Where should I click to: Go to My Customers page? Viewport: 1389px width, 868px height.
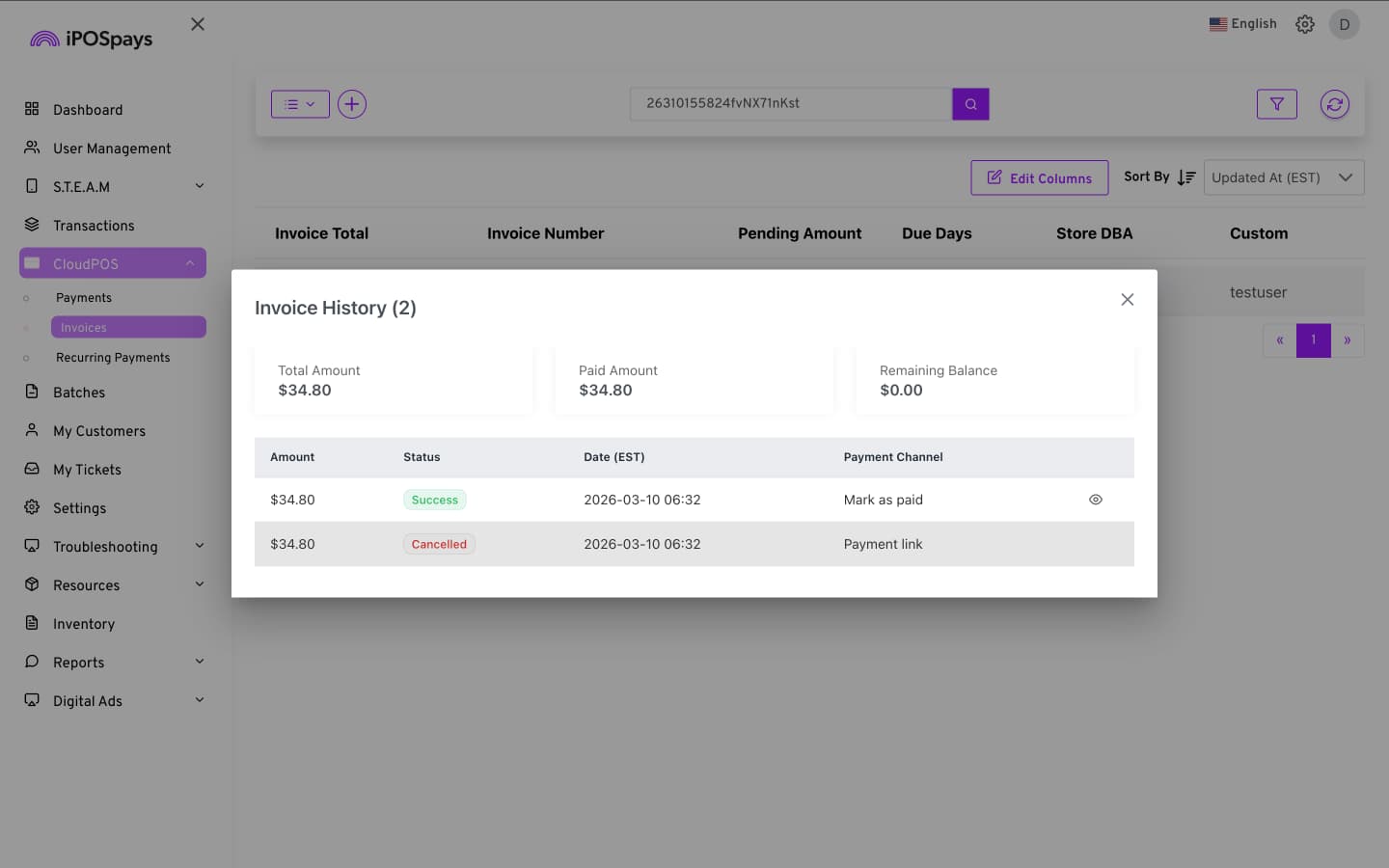coord(99,431)
